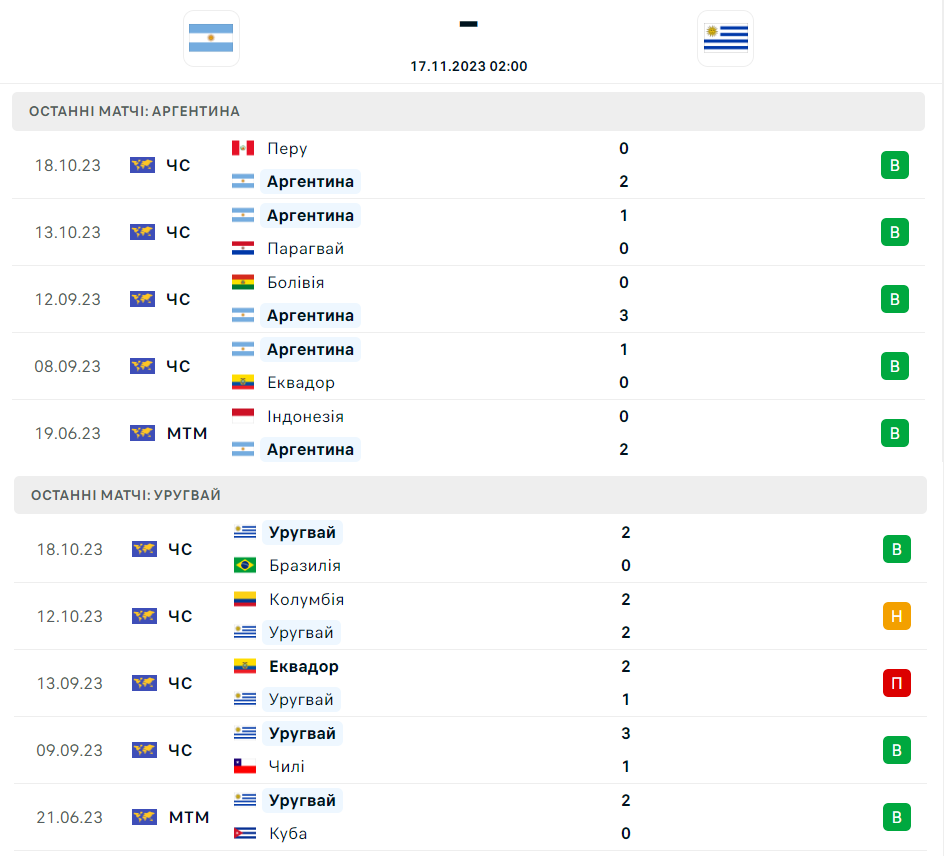Click the Chile flag icon
This screenshot has height=856, width=944.
(x=245, y=767)
